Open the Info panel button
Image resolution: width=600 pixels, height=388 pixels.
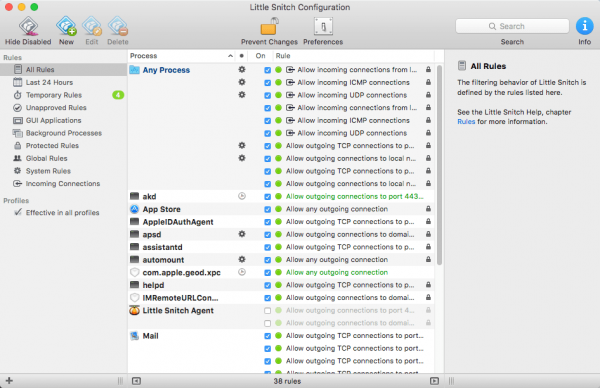(x=584, y=26)
